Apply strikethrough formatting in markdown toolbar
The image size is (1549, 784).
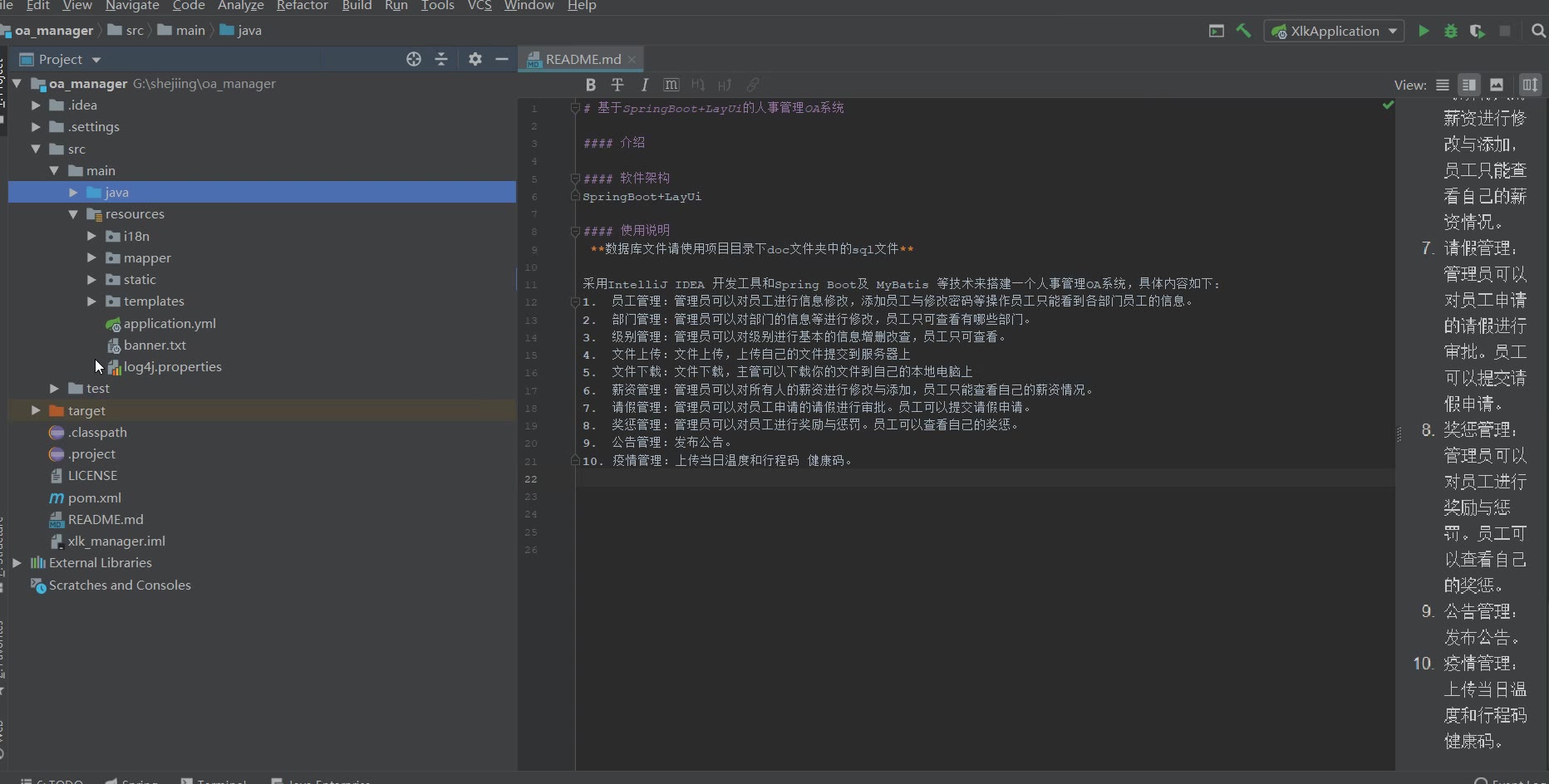click(617, 85)
